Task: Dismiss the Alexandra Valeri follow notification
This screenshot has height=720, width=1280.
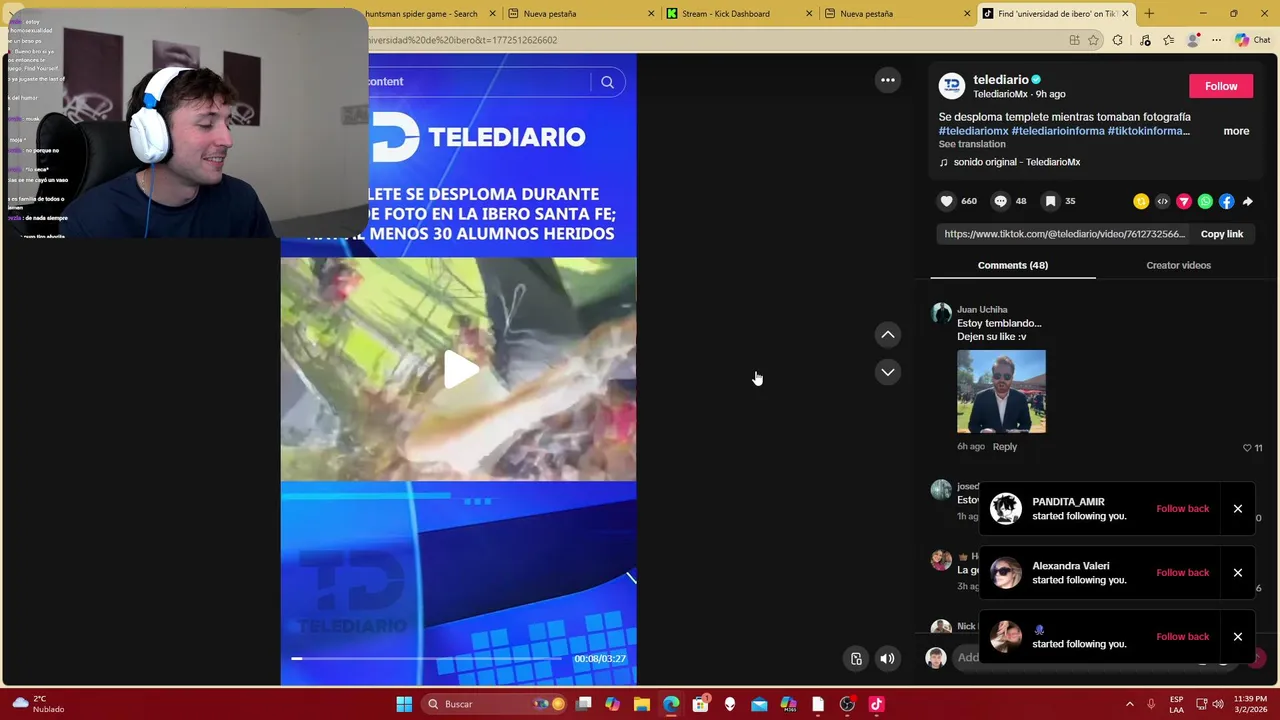Action: click(1237, 573)
